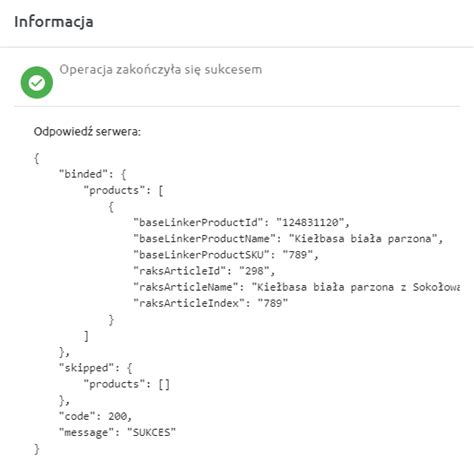Viewport: 474px width, 470px height.
Task: Click the first "products" key under binded
Action: click(114, 190)
